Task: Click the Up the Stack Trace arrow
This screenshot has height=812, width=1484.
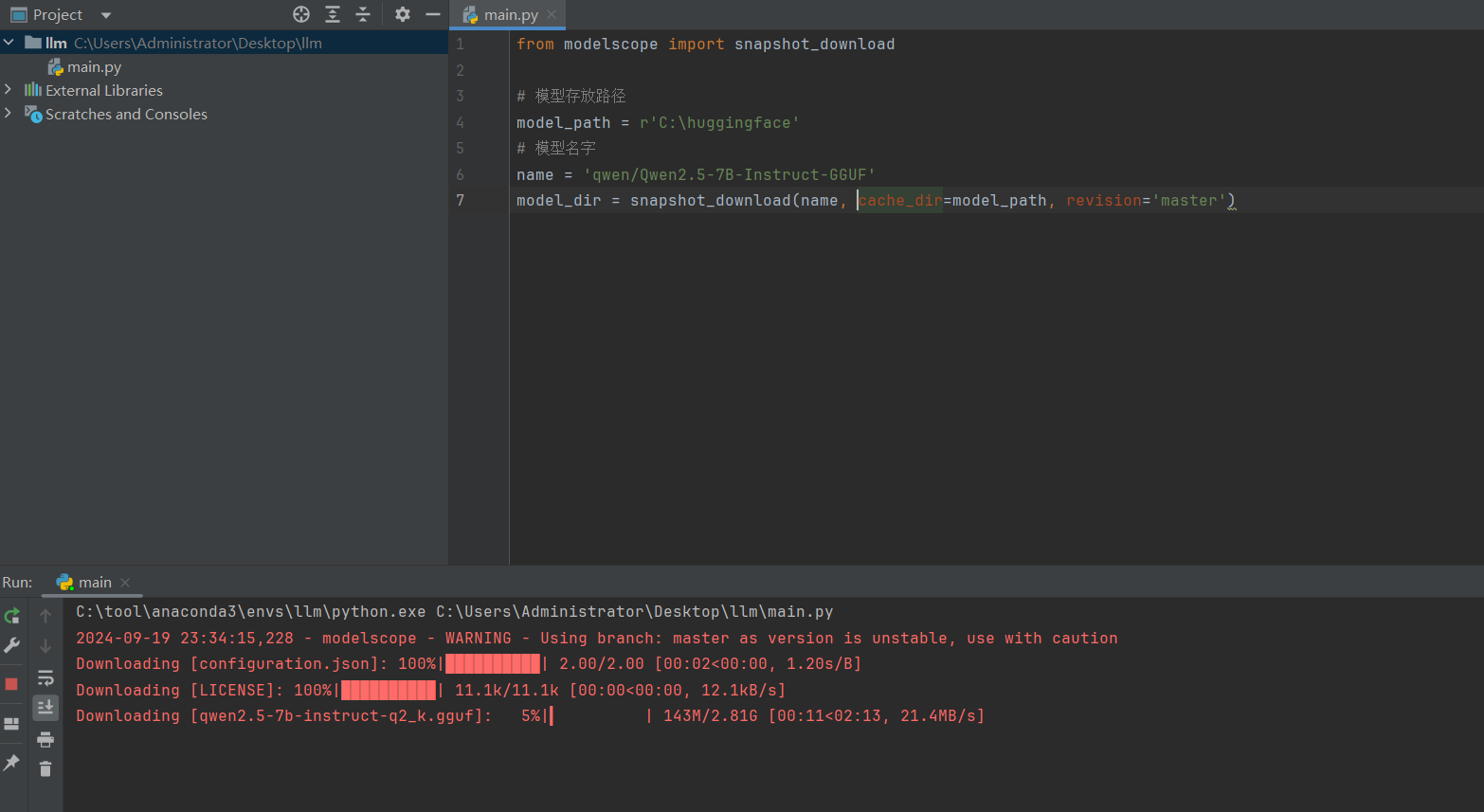Action: tap(45, 616)
